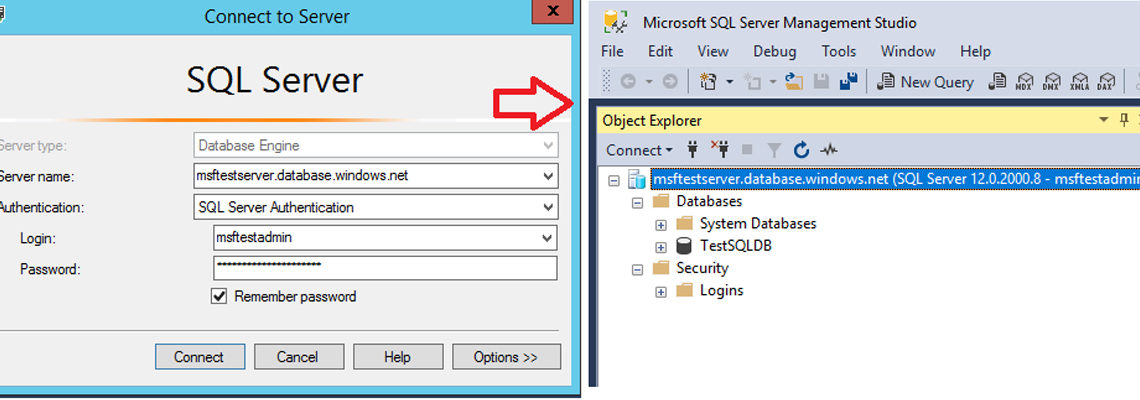Click the DAX query icon
The image size is (1140, 400).
[x=1106, y=81]
